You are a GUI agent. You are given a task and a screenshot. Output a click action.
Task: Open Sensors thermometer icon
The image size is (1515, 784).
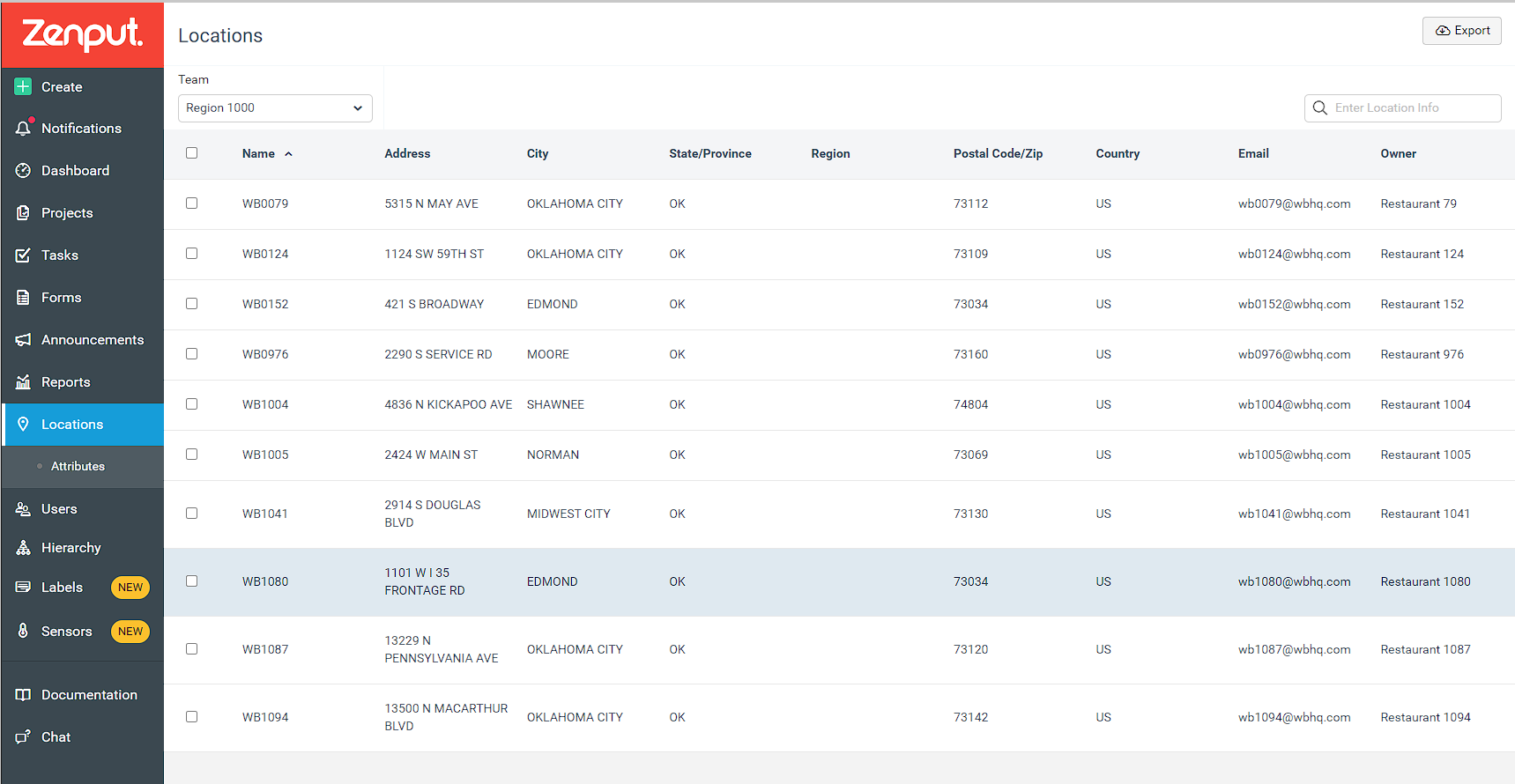(23, 631)
